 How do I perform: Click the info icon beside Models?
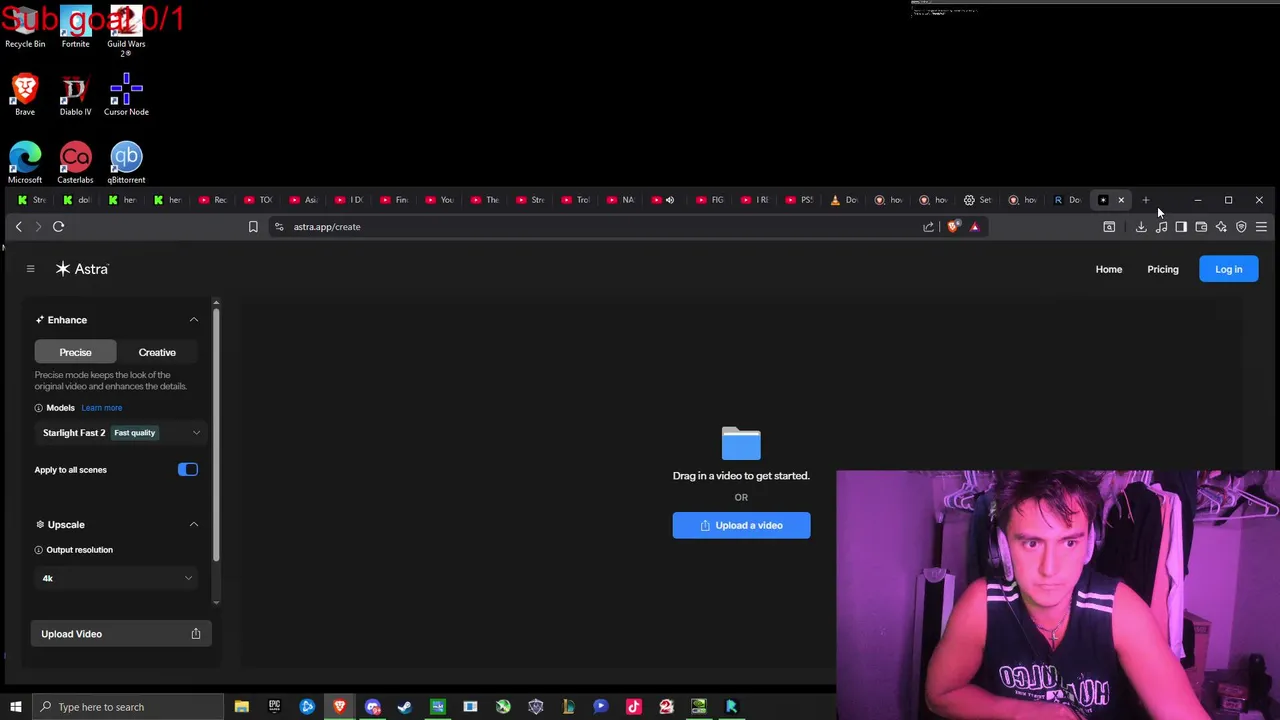click(x=39, y=408)
